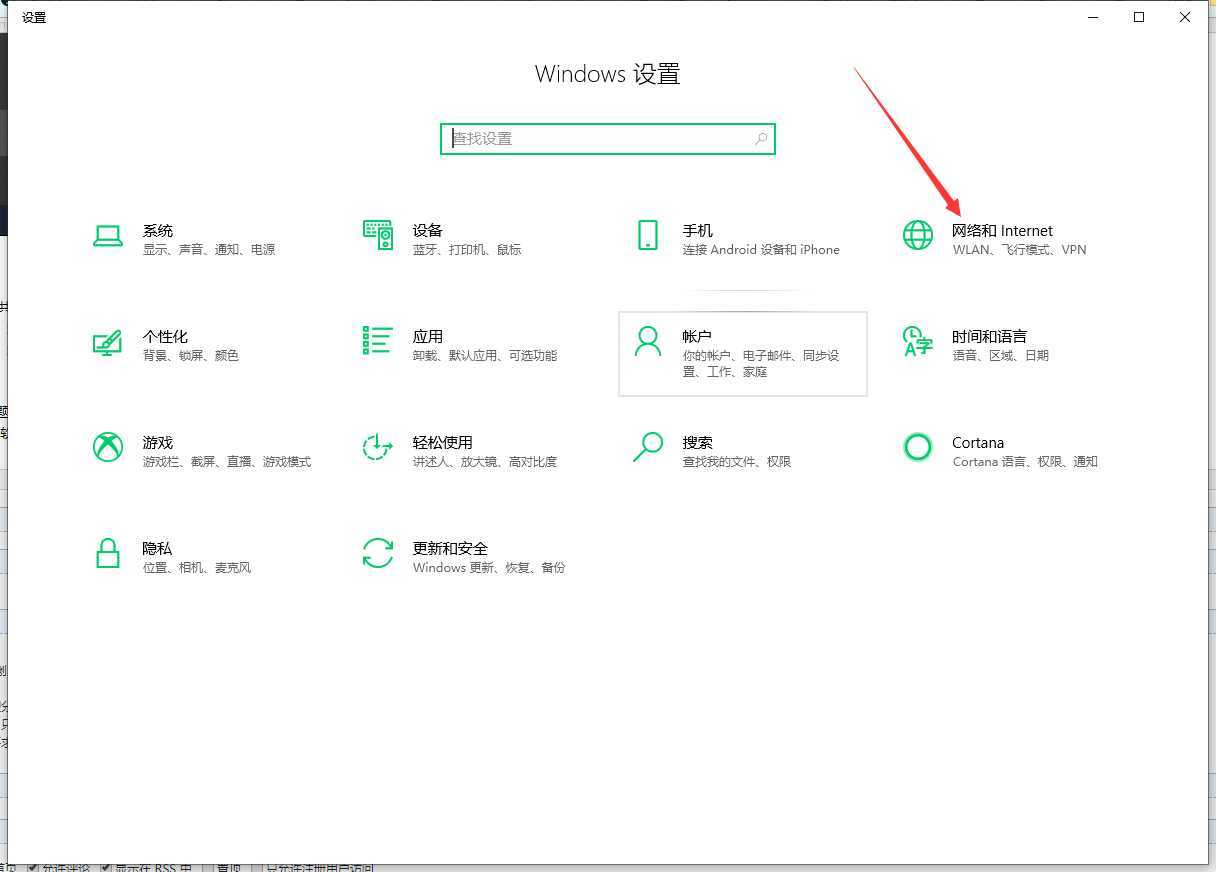Click the 蓝牙、打印机、鼠标 description
The image size is (1216, 872).
pos(467,250)
